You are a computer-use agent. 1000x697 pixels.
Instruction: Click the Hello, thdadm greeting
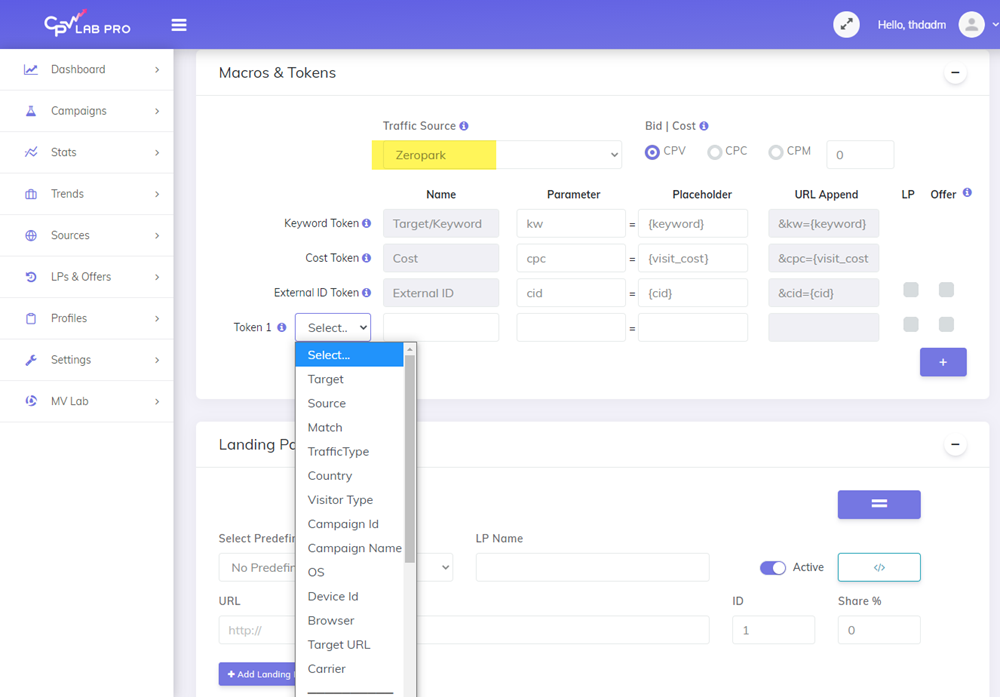coord(911,25)
